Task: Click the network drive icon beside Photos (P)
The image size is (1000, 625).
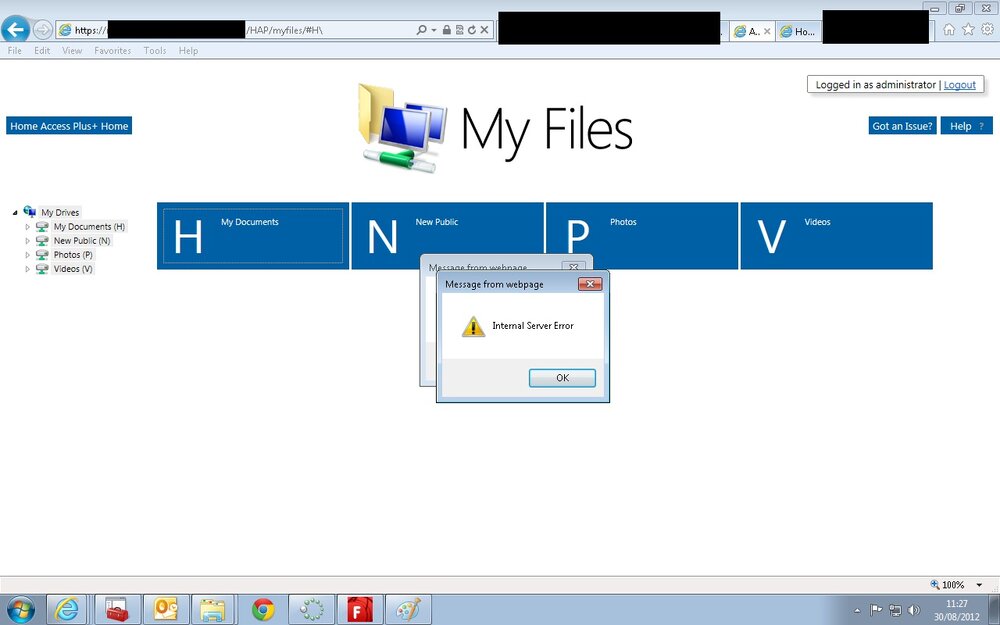Action: [42, 254]
